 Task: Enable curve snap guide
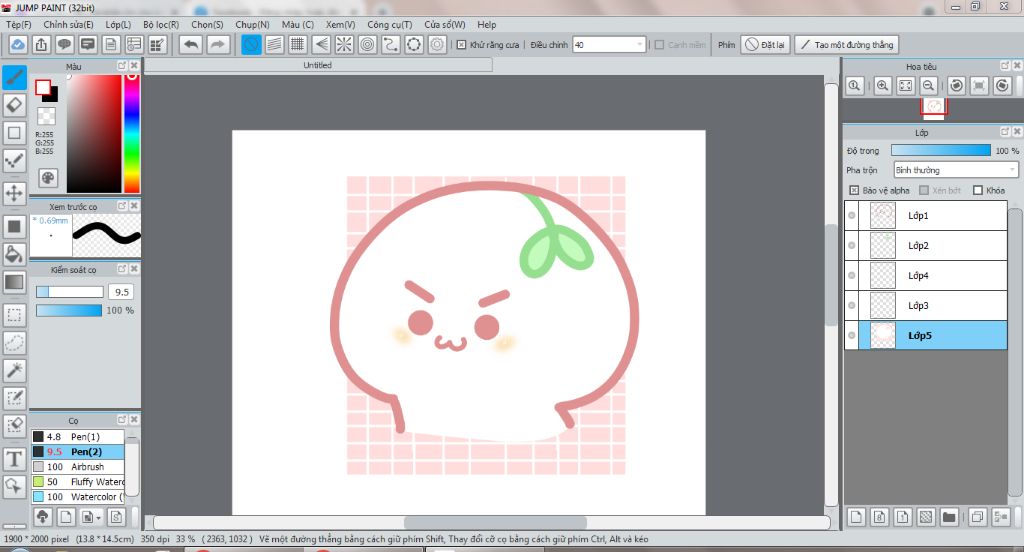pyautogui.click(x=391, y=44)
